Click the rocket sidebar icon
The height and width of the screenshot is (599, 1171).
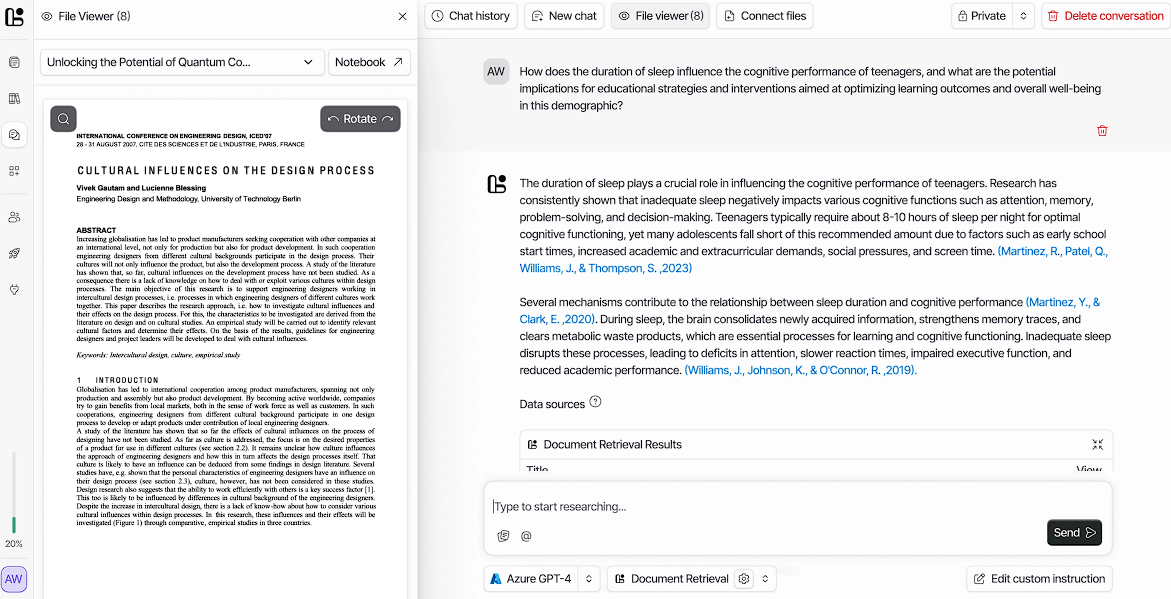tap(14, 253)
